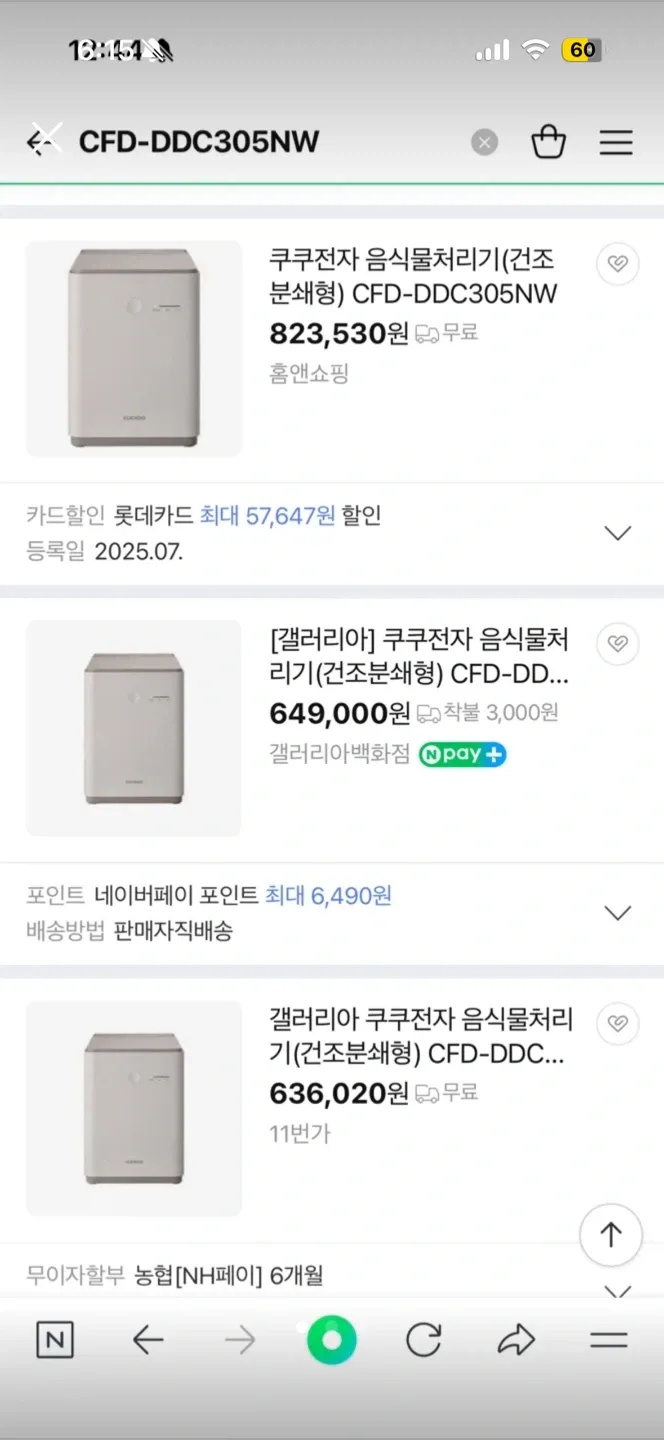Tap the green Naver search circle button

(x=331, y=1340)
